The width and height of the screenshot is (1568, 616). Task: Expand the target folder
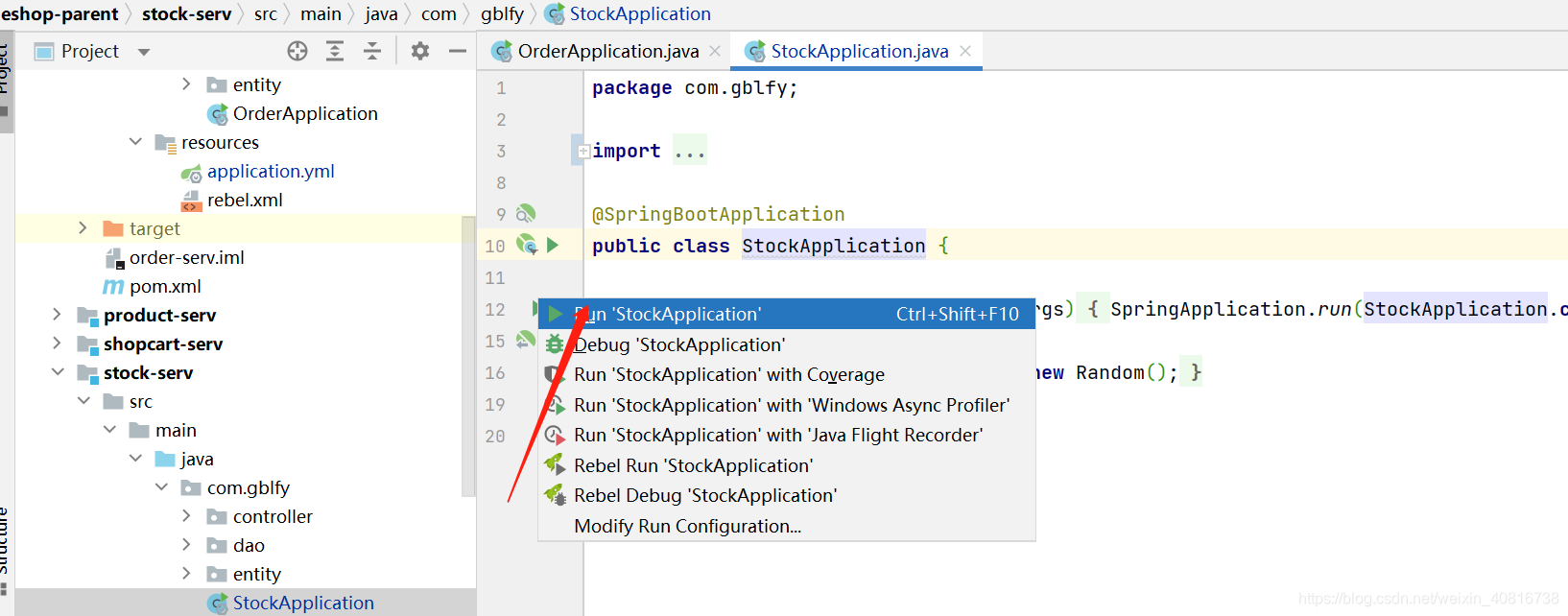point(83,228)
